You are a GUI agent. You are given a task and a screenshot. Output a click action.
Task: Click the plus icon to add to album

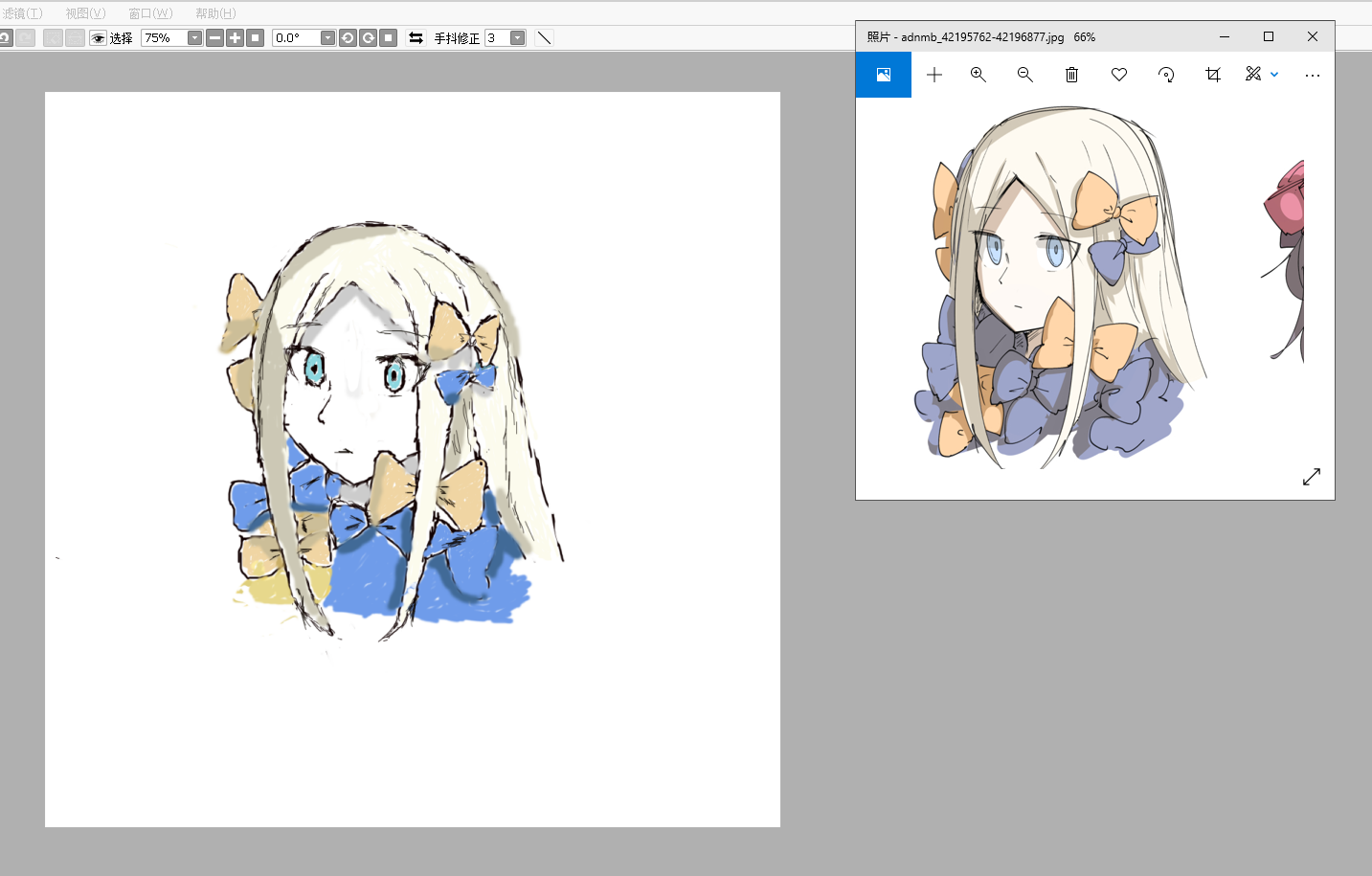point(934,75)
